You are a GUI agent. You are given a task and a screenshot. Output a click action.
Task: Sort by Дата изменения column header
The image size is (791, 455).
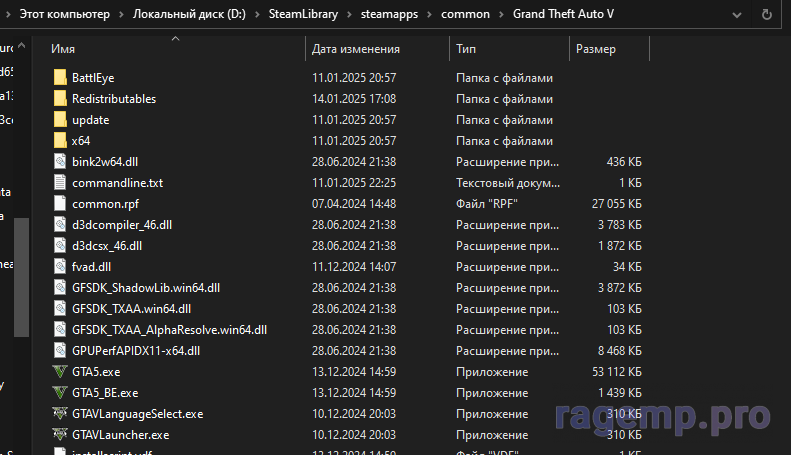click(377, 49)
